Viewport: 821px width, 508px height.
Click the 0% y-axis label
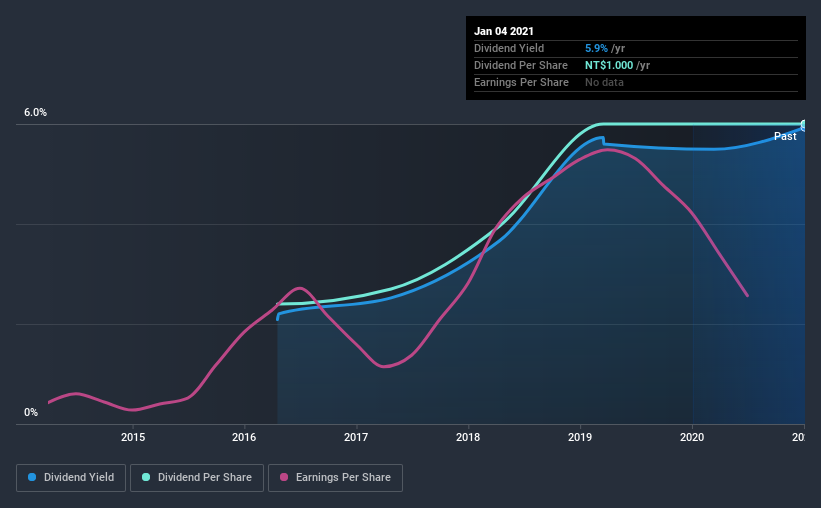[31, 412]
